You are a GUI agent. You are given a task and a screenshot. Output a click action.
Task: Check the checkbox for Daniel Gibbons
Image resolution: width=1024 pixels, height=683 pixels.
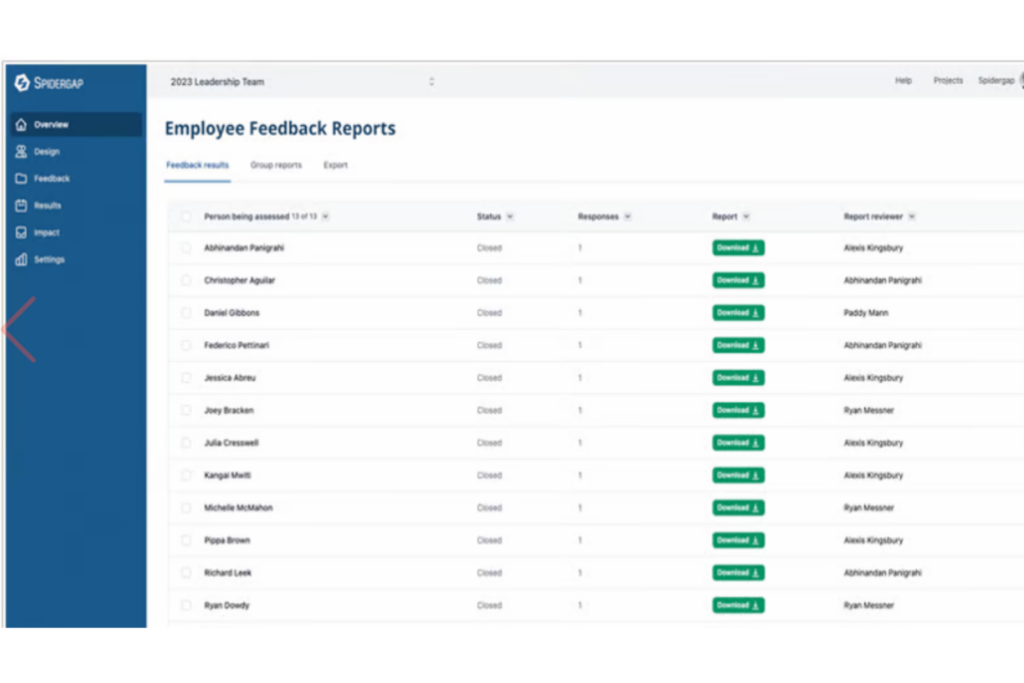(185, 312)
